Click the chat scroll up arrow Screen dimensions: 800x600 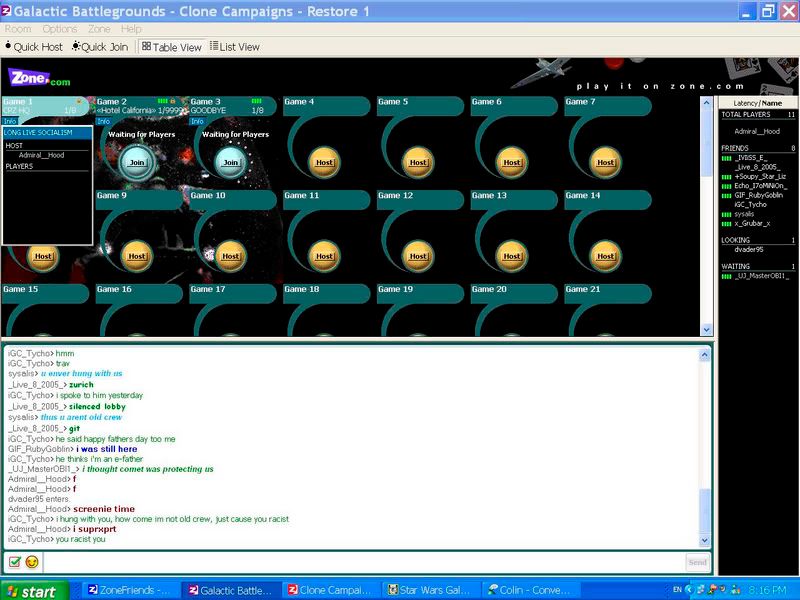(x=705, y=355)
